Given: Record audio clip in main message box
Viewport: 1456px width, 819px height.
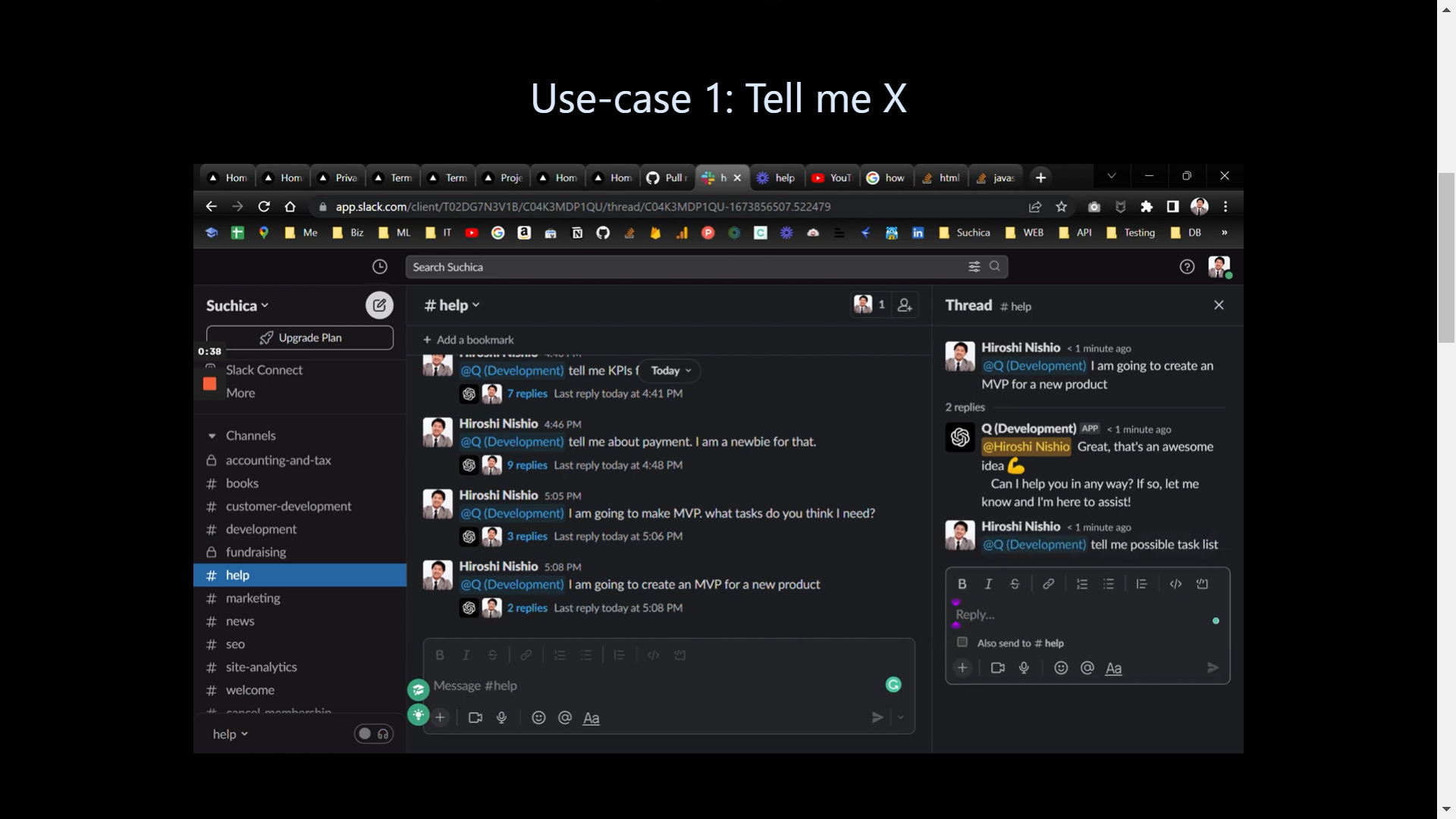Looking at the screenshot, I should coord(501,718).
